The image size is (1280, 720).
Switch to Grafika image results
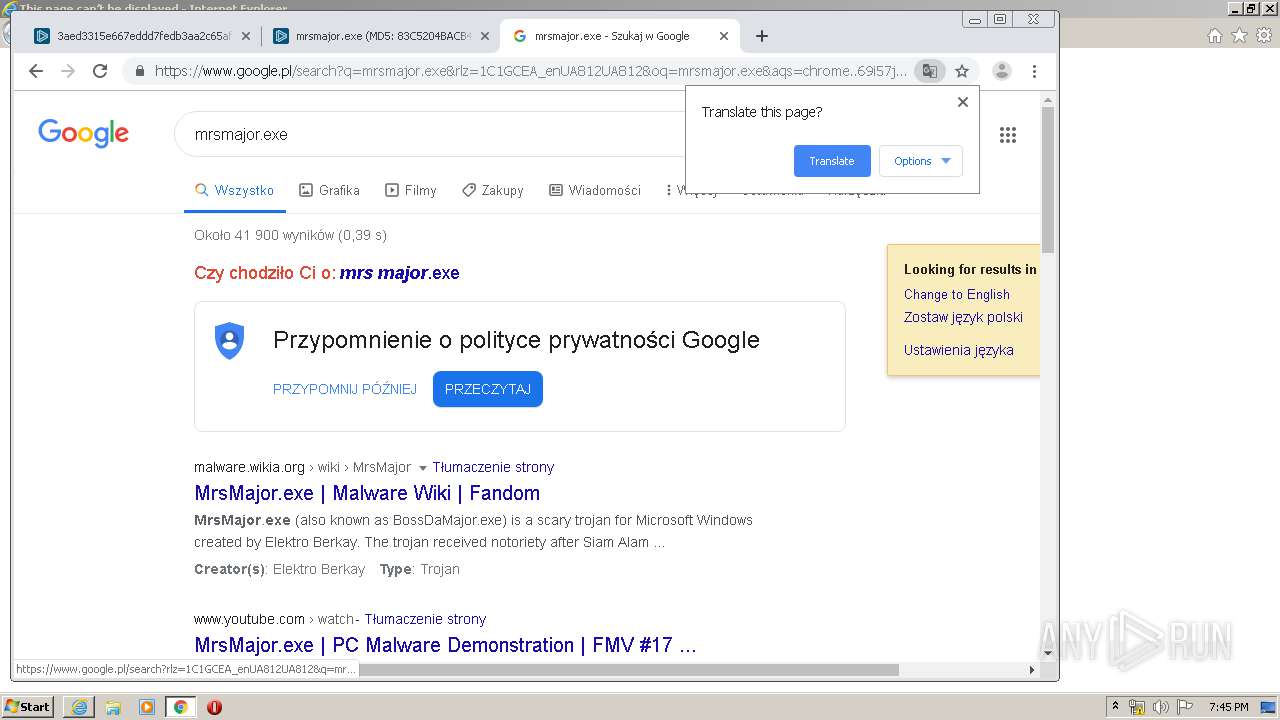(x=329, y=190)
